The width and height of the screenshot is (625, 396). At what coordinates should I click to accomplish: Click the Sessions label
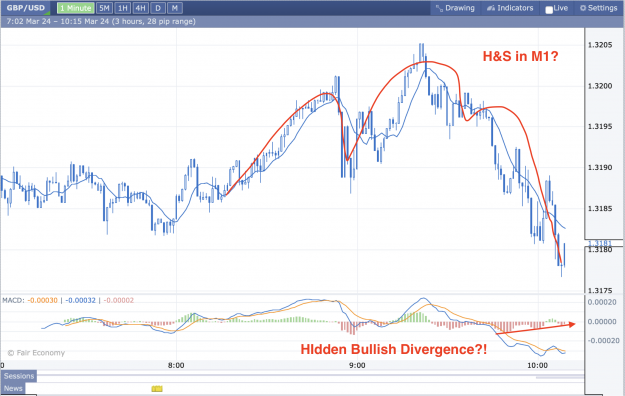(19, 376)
